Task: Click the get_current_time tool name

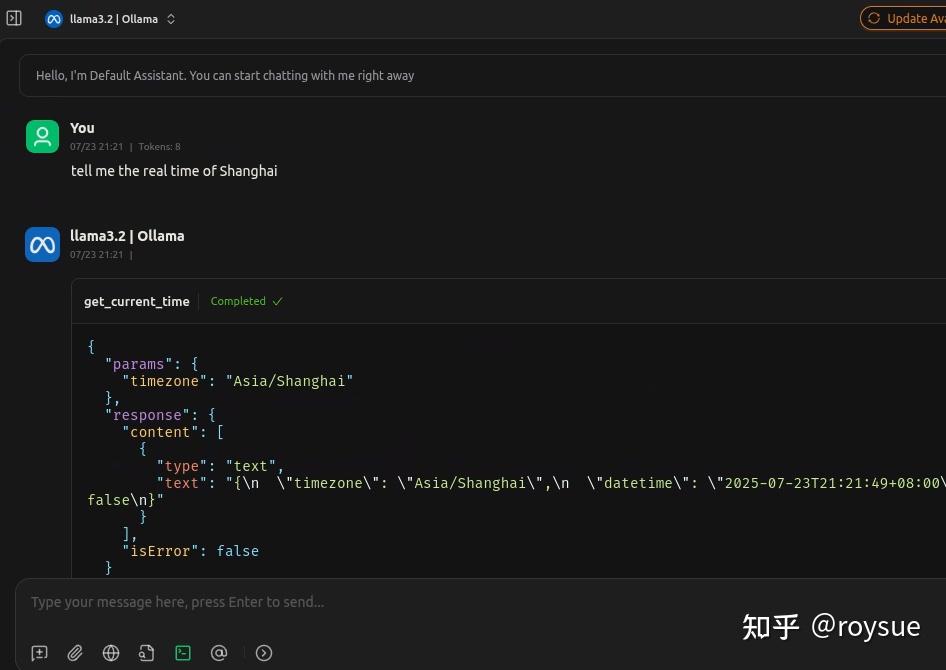Action: [x=137, y=302]
